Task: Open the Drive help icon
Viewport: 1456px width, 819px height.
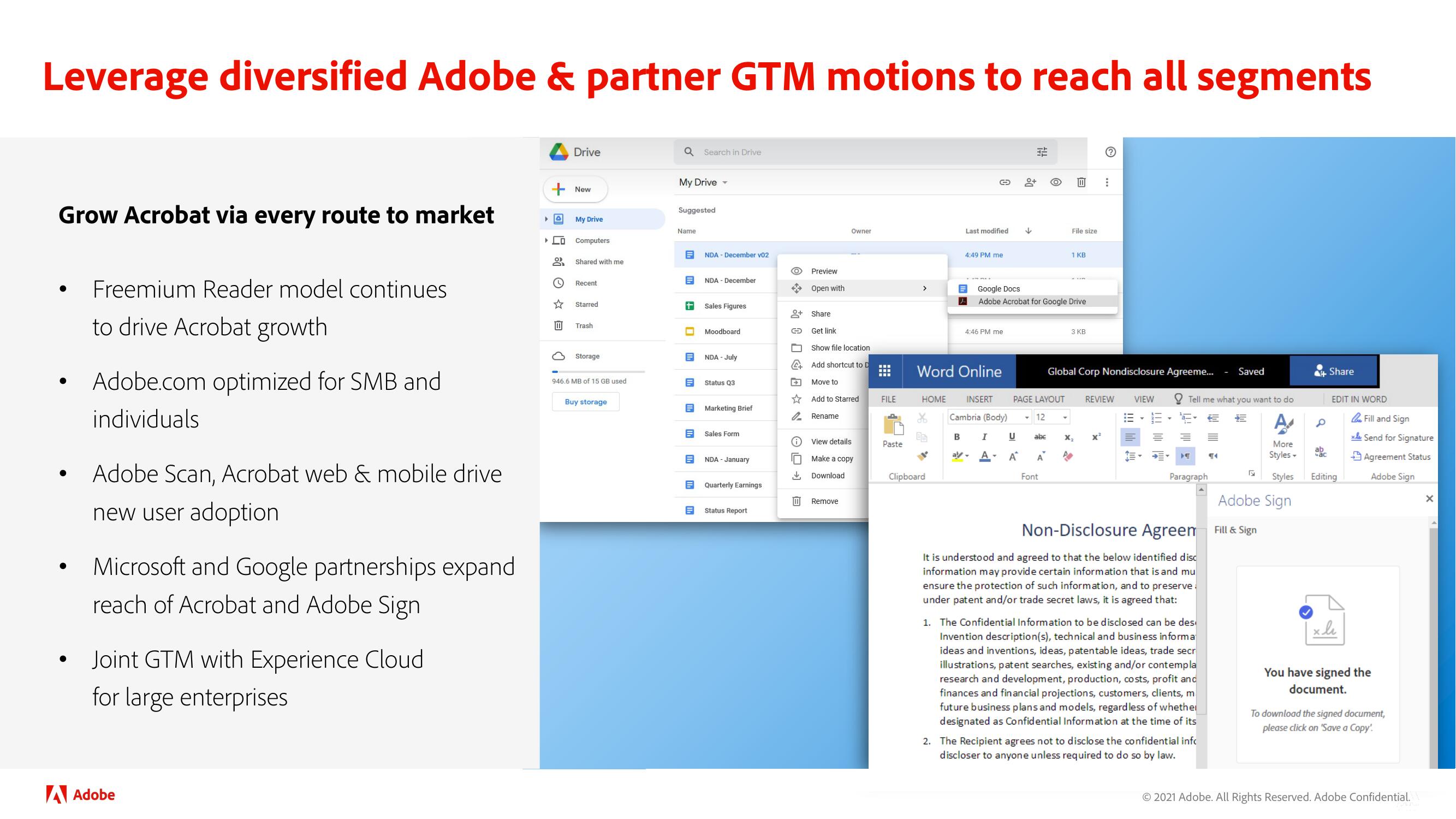Action: click(x=1110, y=152)
